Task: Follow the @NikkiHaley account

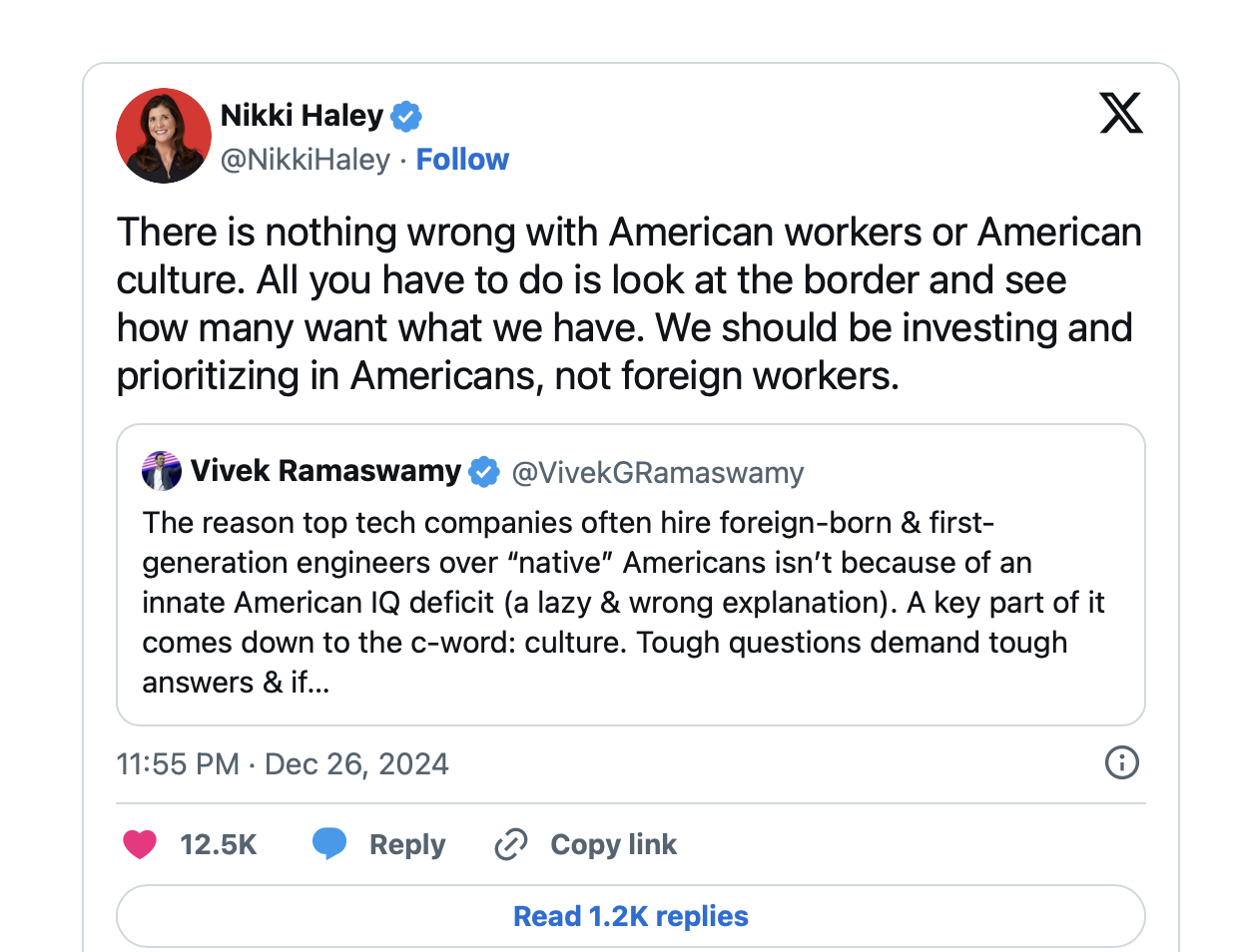Action: click(462, 160)
